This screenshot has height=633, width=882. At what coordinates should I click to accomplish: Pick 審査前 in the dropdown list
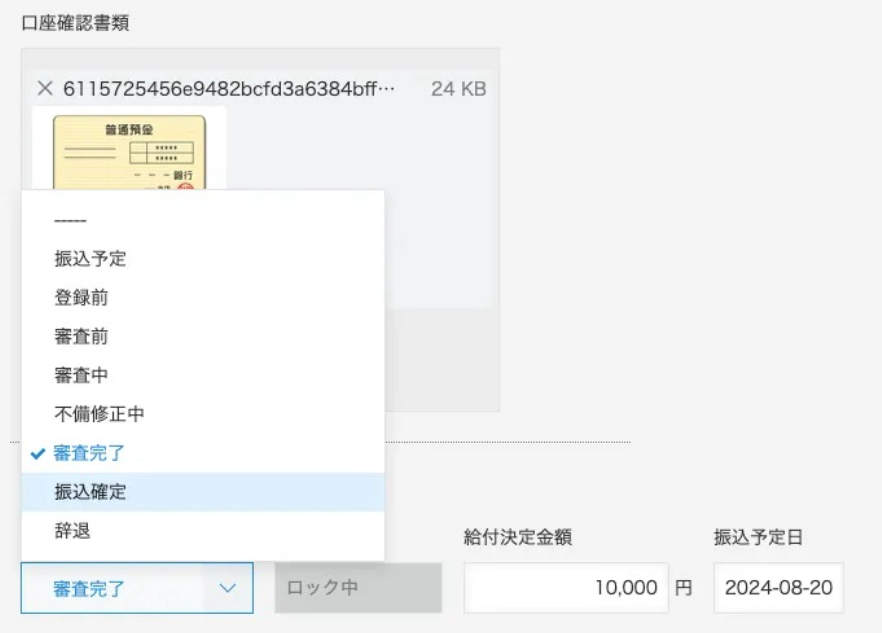tap(81, 337)
